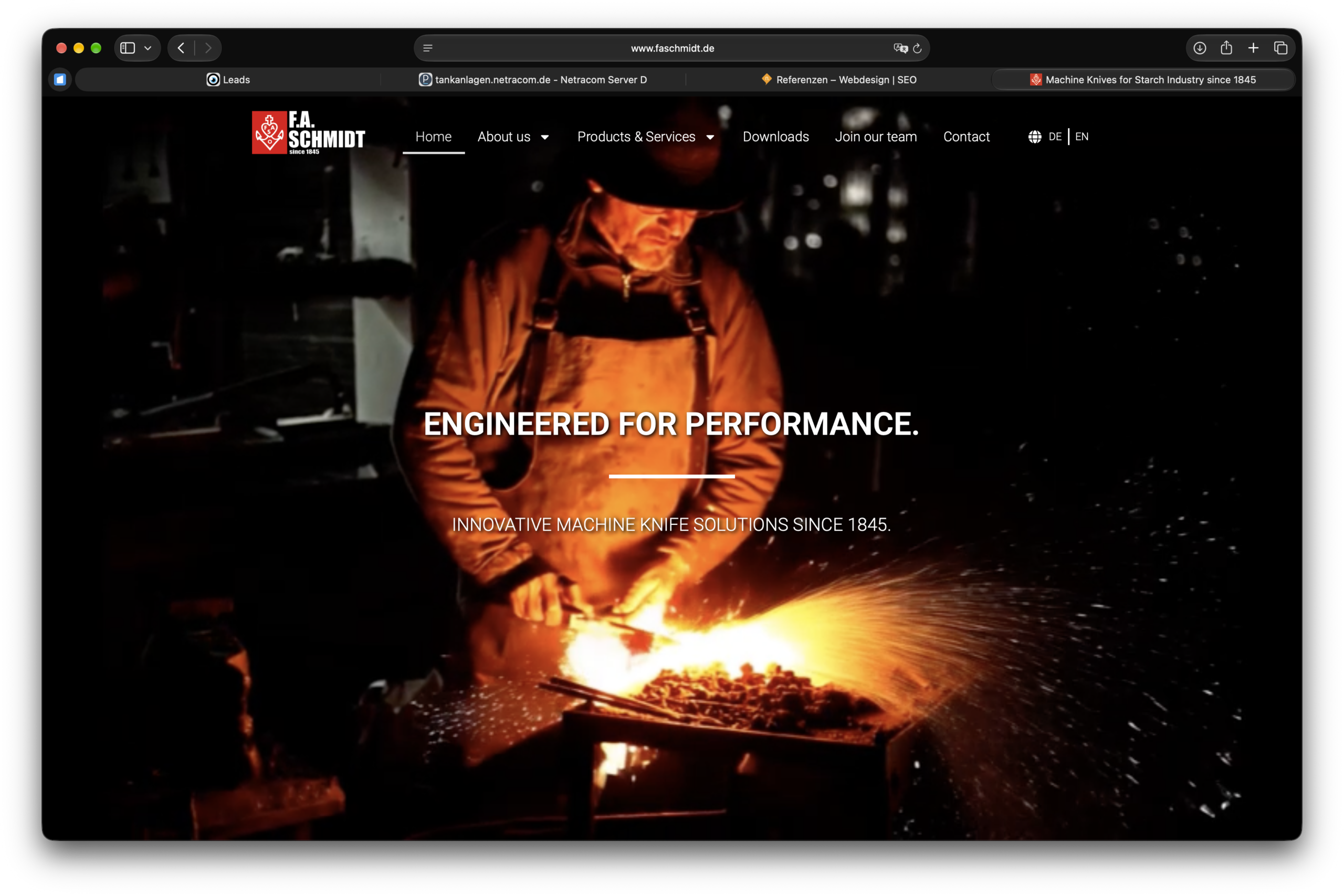The height and width of the screenshot is (896, 1344).
Task: Open the sidebar options chevron
Action: pos(148,48)
